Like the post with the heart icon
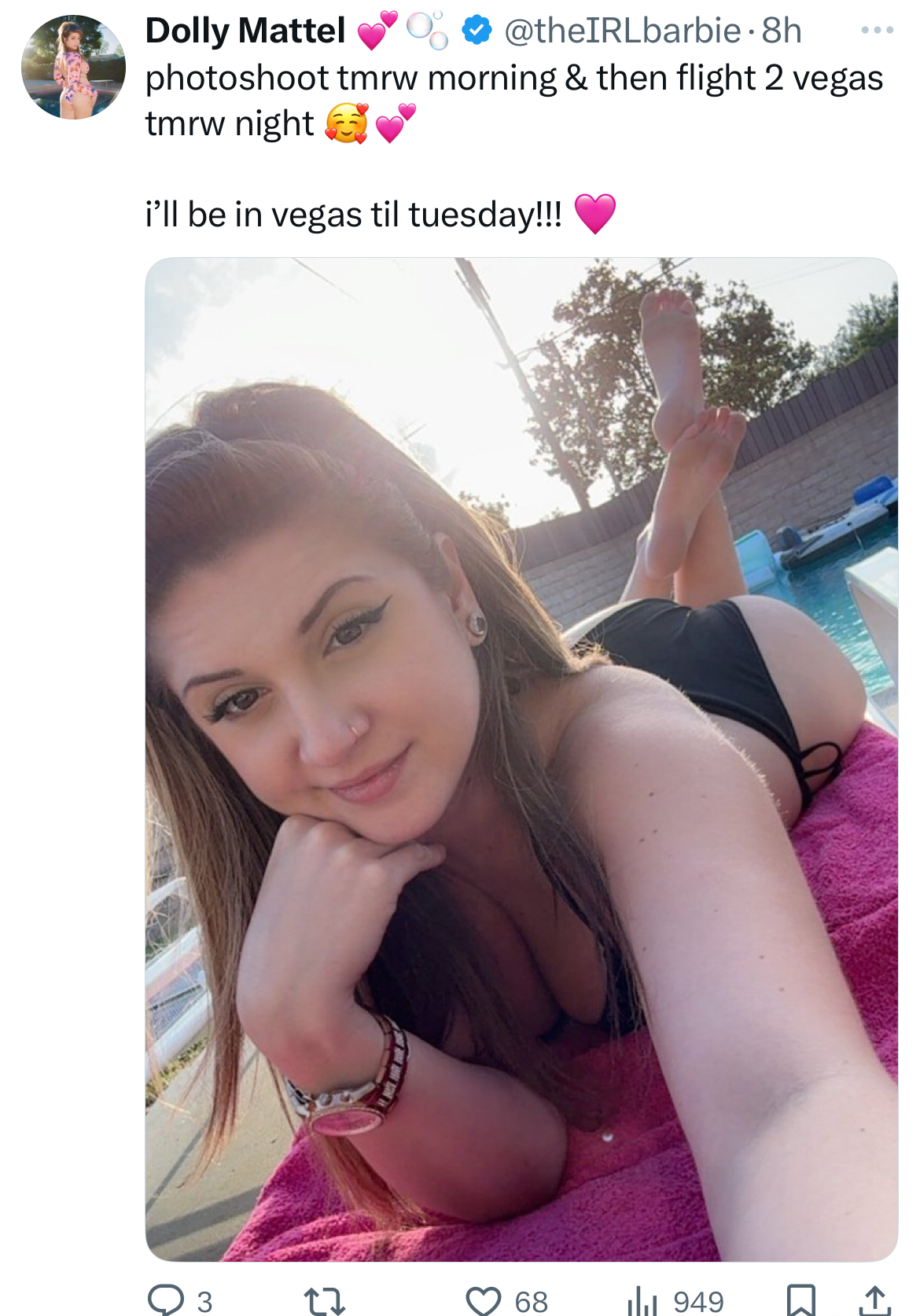 (484, 1301)
